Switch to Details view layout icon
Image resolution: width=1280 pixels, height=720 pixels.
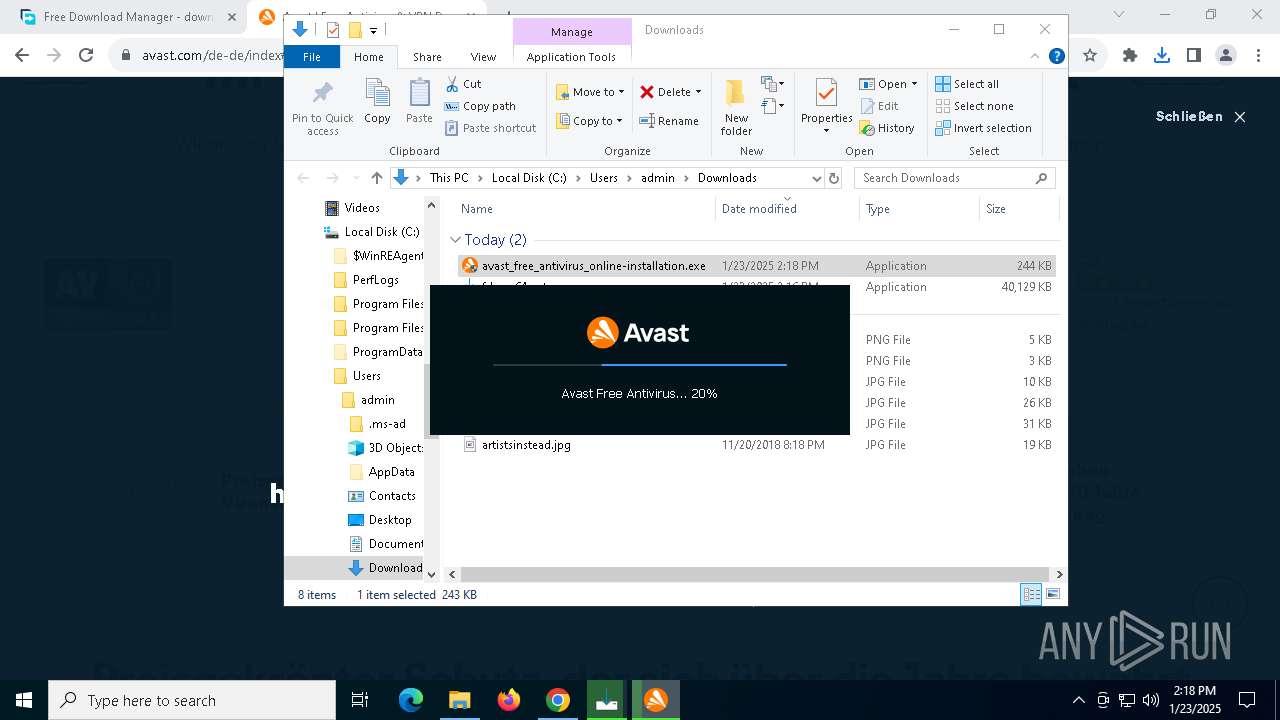[x=1031, y=595]
